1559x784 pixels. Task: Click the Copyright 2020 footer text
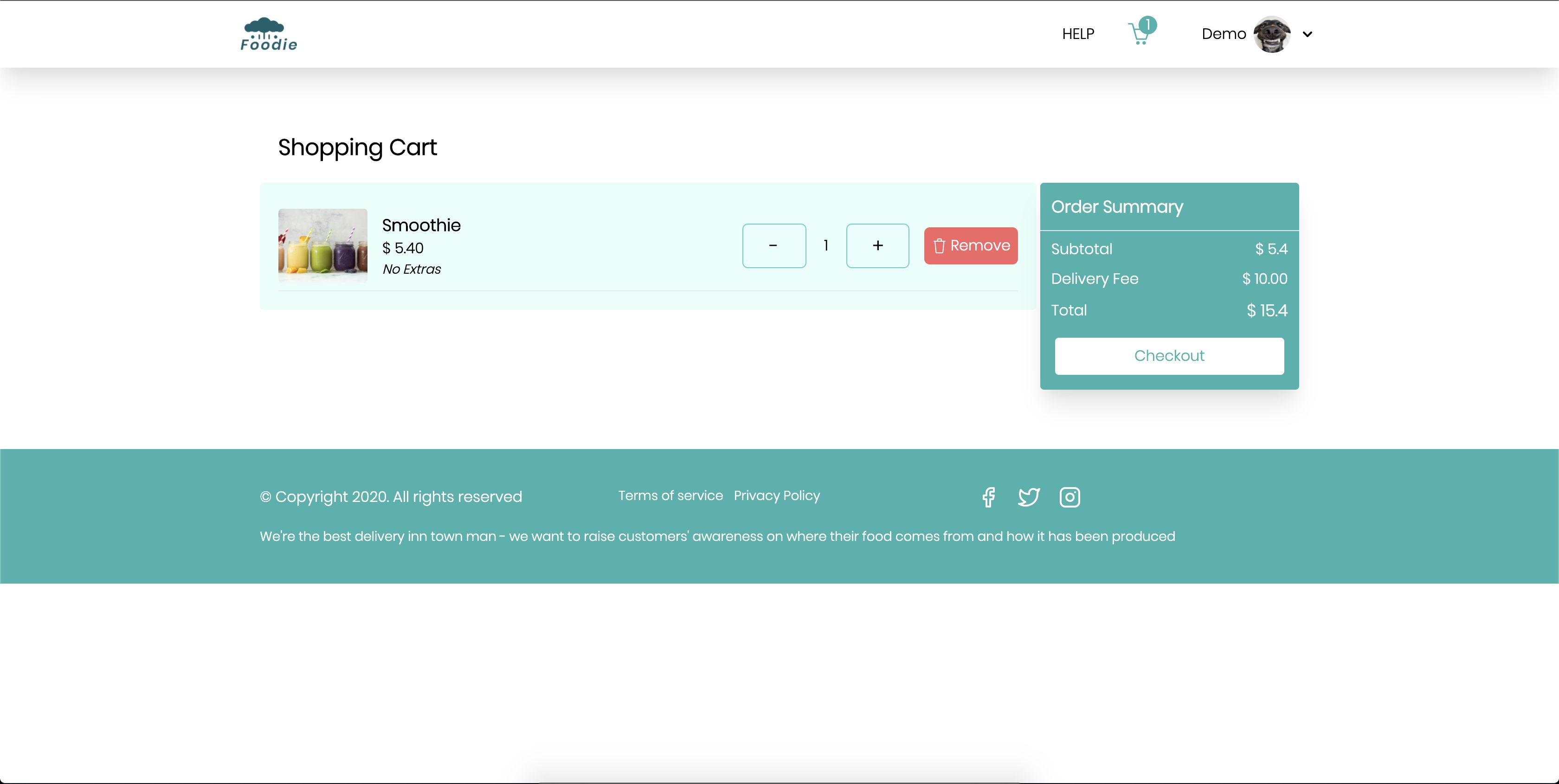391,497
